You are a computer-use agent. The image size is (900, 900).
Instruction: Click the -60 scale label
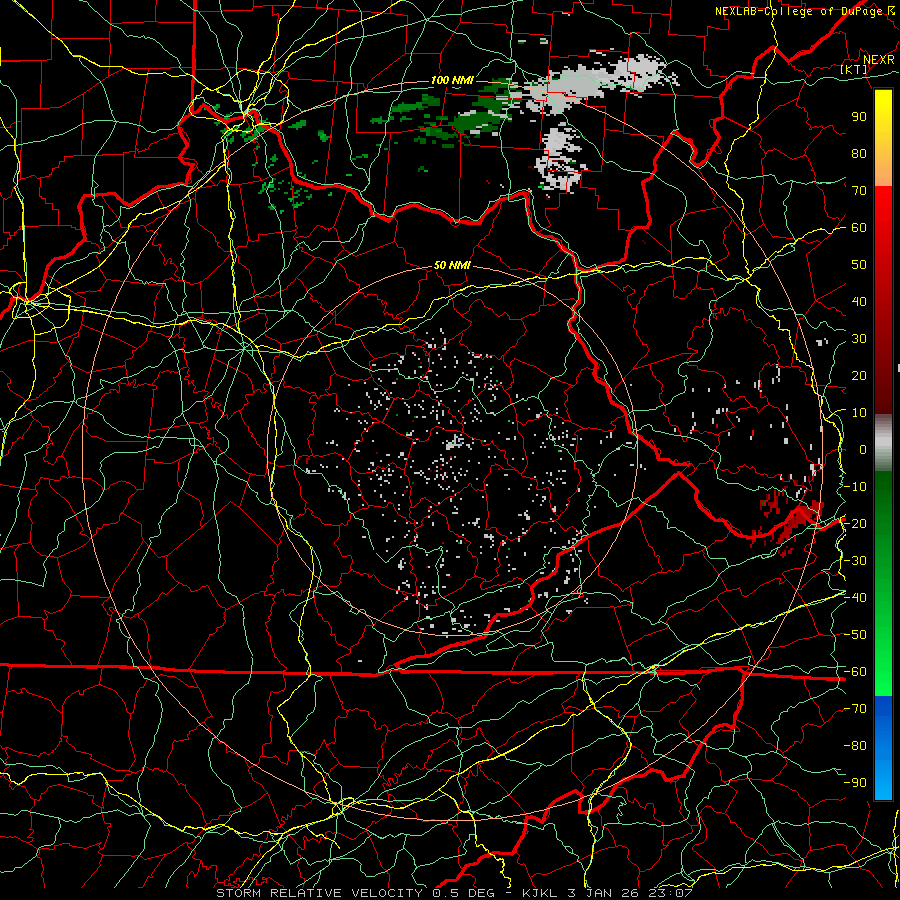pyautogui.click(x=855, y=672)
